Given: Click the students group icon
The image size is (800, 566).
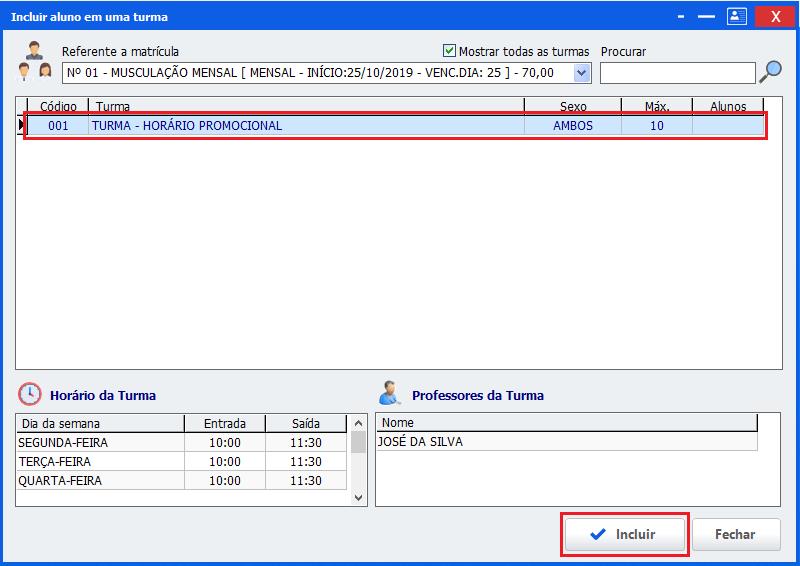Looking at the screenshot, I should 34,62.
